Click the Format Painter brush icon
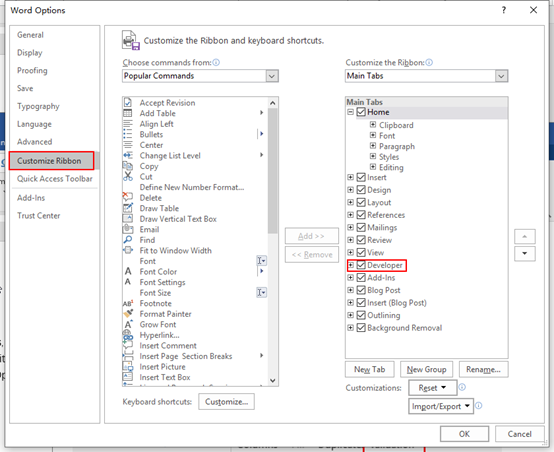554x452 pixels. (128, 313)
